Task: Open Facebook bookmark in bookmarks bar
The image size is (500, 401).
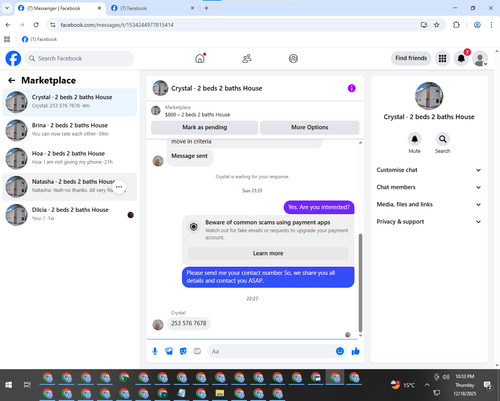Action: pyautogui.click(x=39, y=39)
